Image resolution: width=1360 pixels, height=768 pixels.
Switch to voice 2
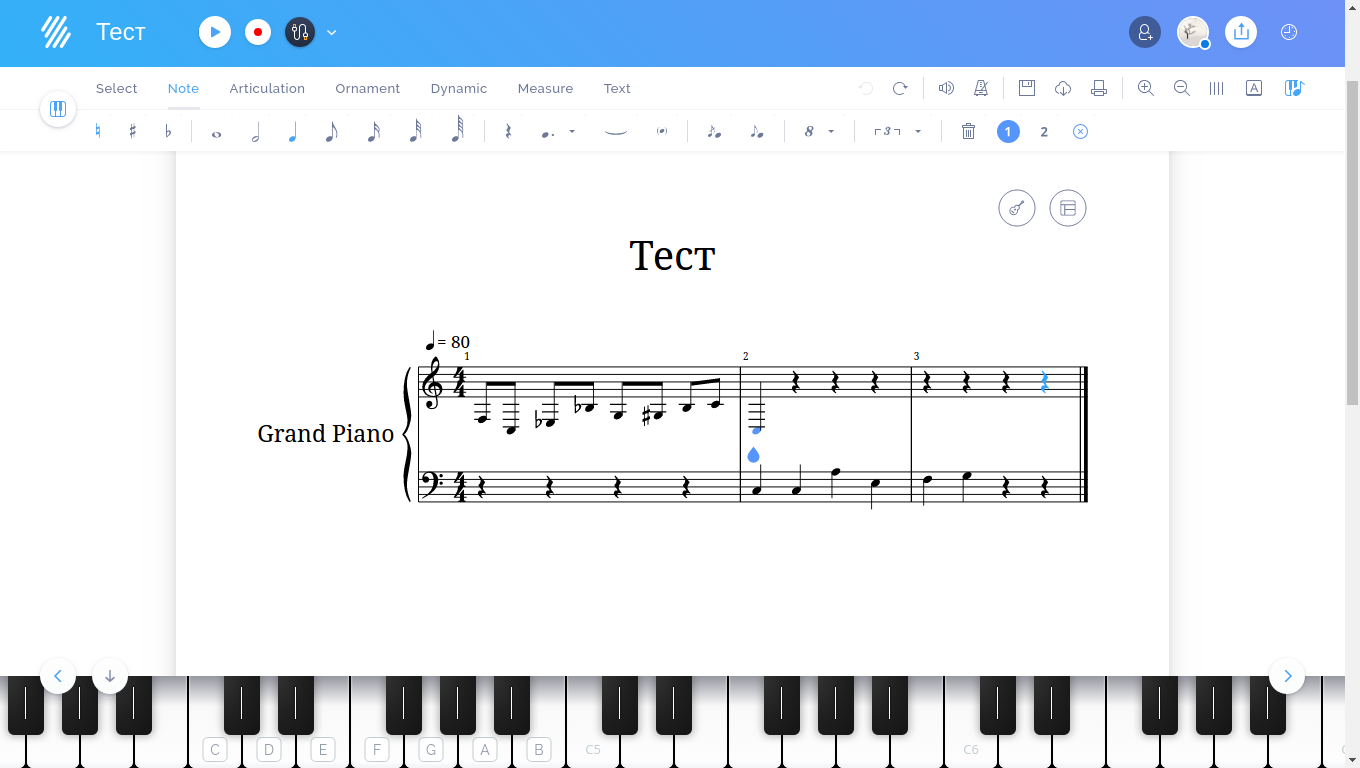point(1044,131)
